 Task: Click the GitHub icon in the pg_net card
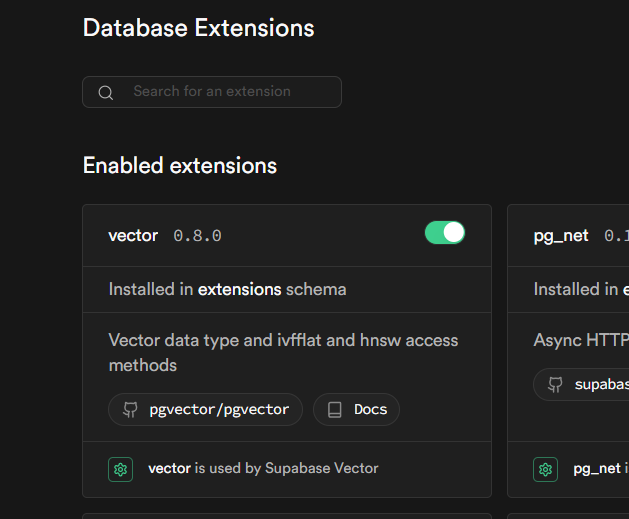click(554, 385)
